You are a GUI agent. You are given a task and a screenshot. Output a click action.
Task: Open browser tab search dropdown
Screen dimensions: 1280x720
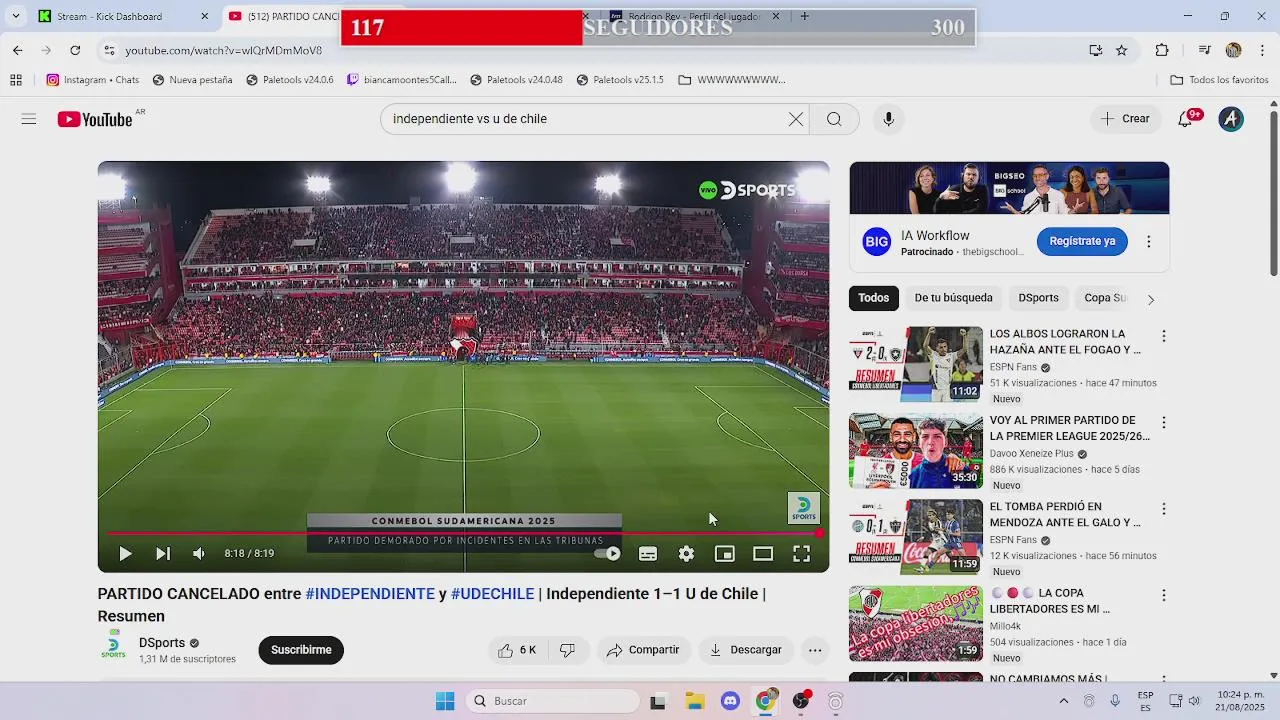pyautogui.click(x=15, y=16)
